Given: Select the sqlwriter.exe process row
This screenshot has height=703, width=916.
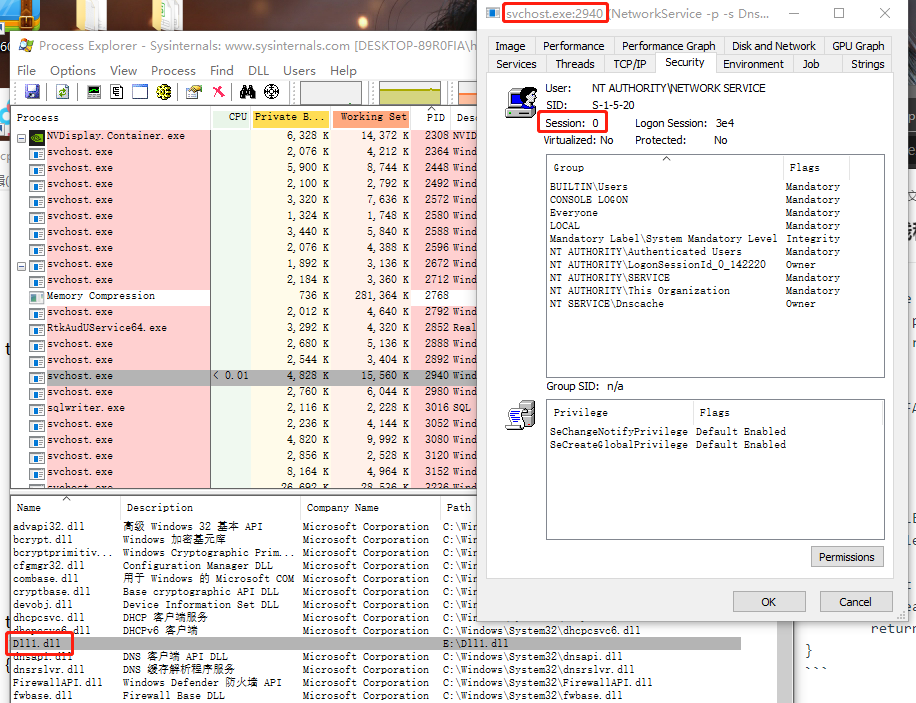Looking at the screenshot, I should click(86, 408).
